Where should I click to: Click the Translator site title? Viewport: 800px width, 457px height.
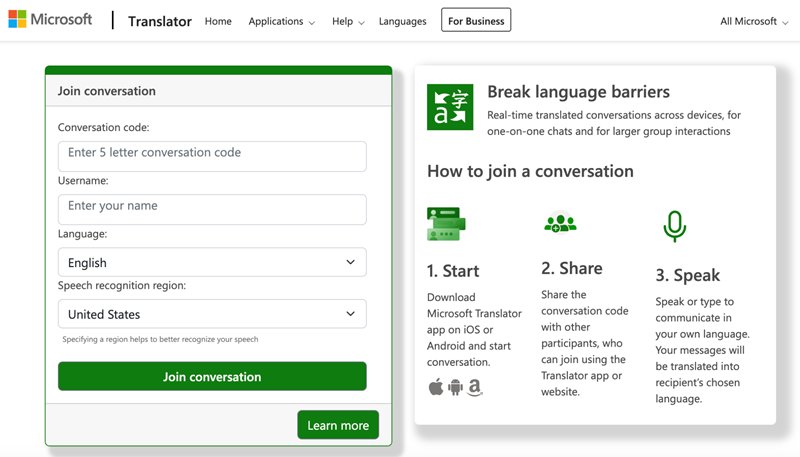pos(160,21)
